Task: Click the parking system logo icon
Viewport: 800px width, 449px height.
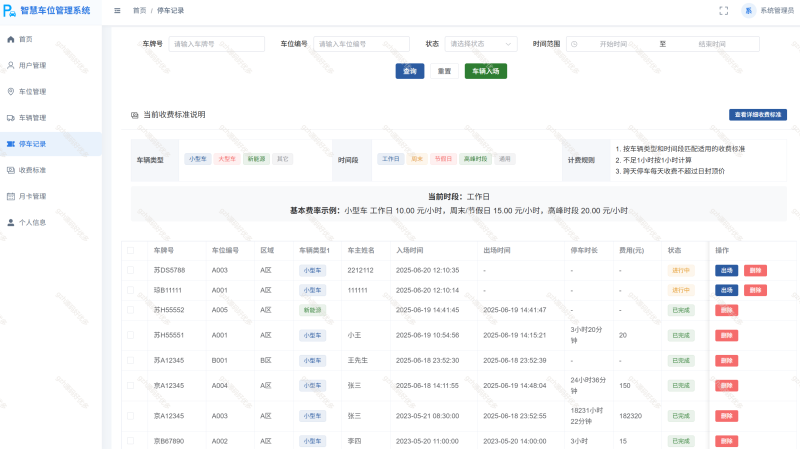Action: [x=9, y=11]
